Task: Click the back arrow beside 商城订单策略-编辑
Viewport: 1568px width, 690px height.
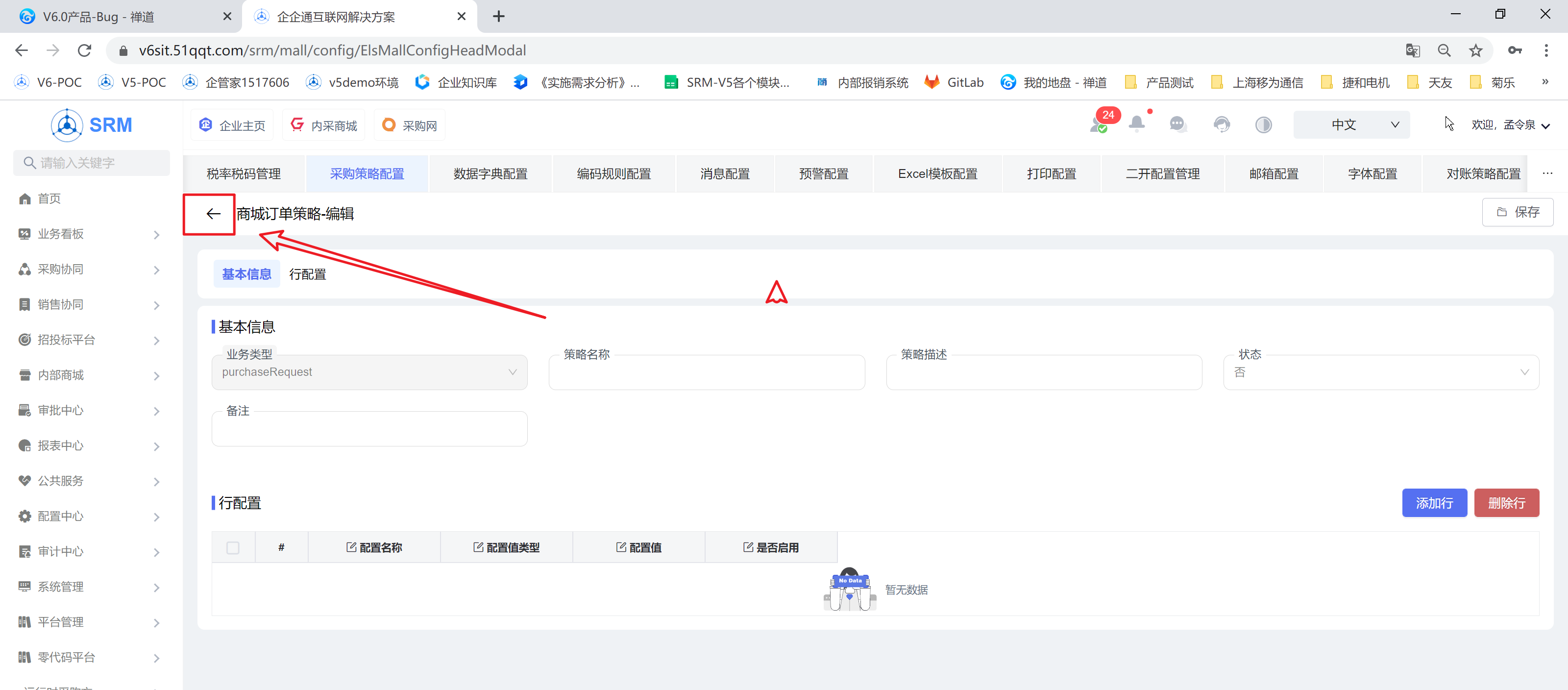Action: 213,214
